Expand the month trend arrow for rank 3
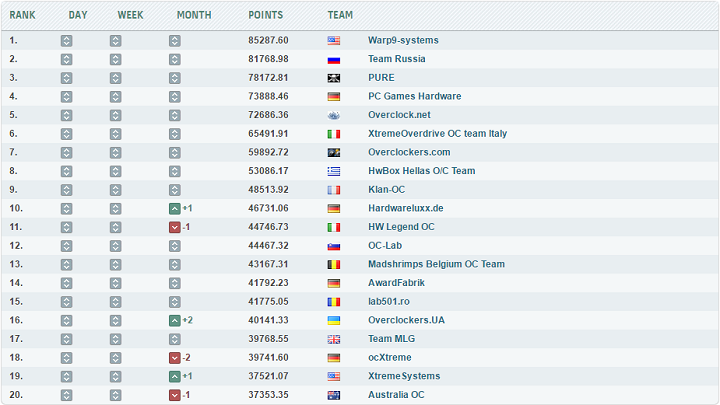This screenshot has height=405, width=720. click(x=175, y=78)
